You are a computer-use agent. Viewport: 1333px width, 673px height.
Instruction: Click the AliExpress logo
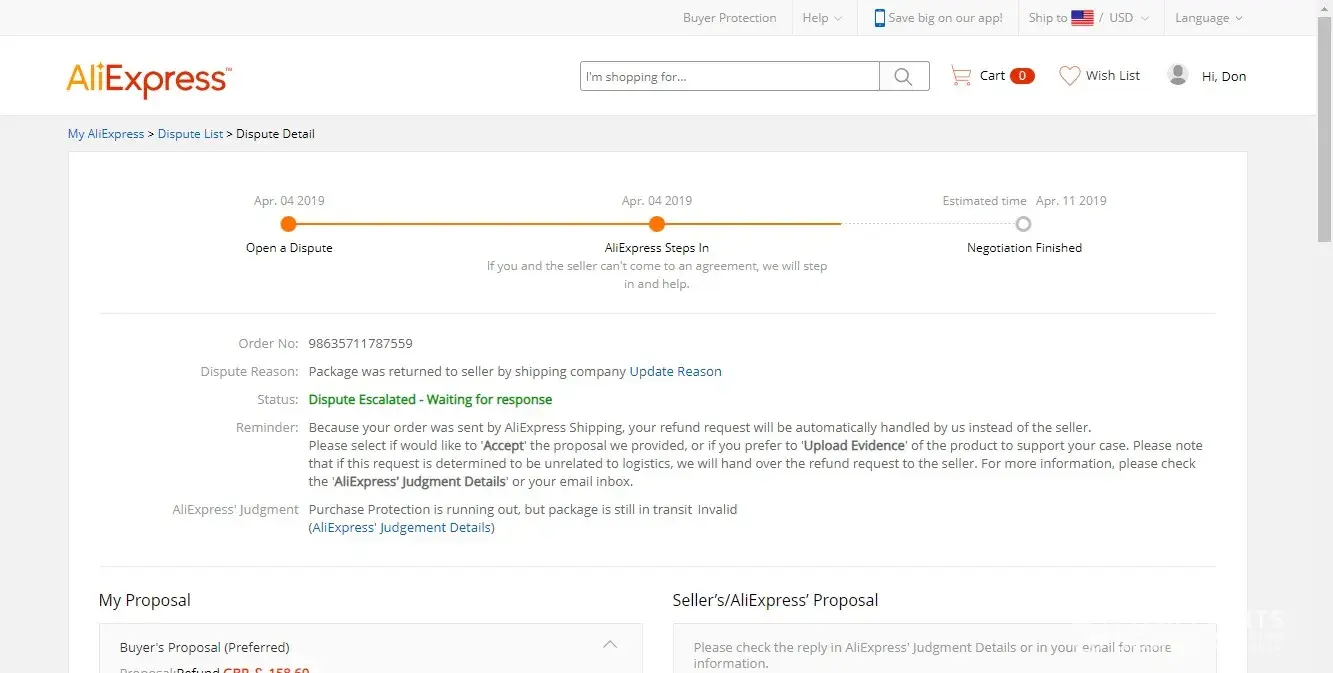click(149, 79)
